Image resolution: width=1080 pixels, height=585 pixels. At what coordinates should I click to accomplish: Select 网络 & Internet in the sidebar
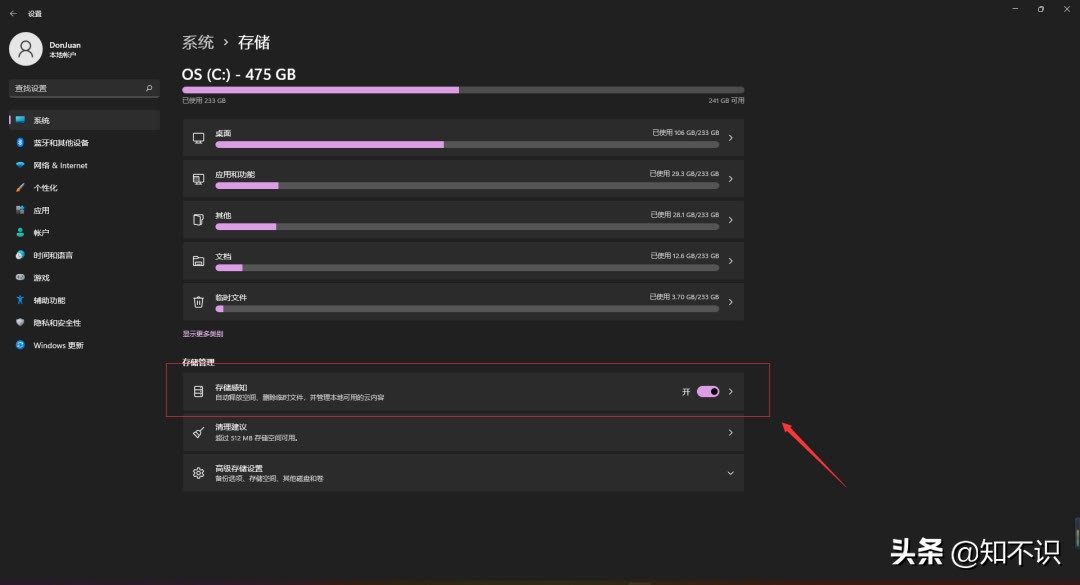click(60, 165)
